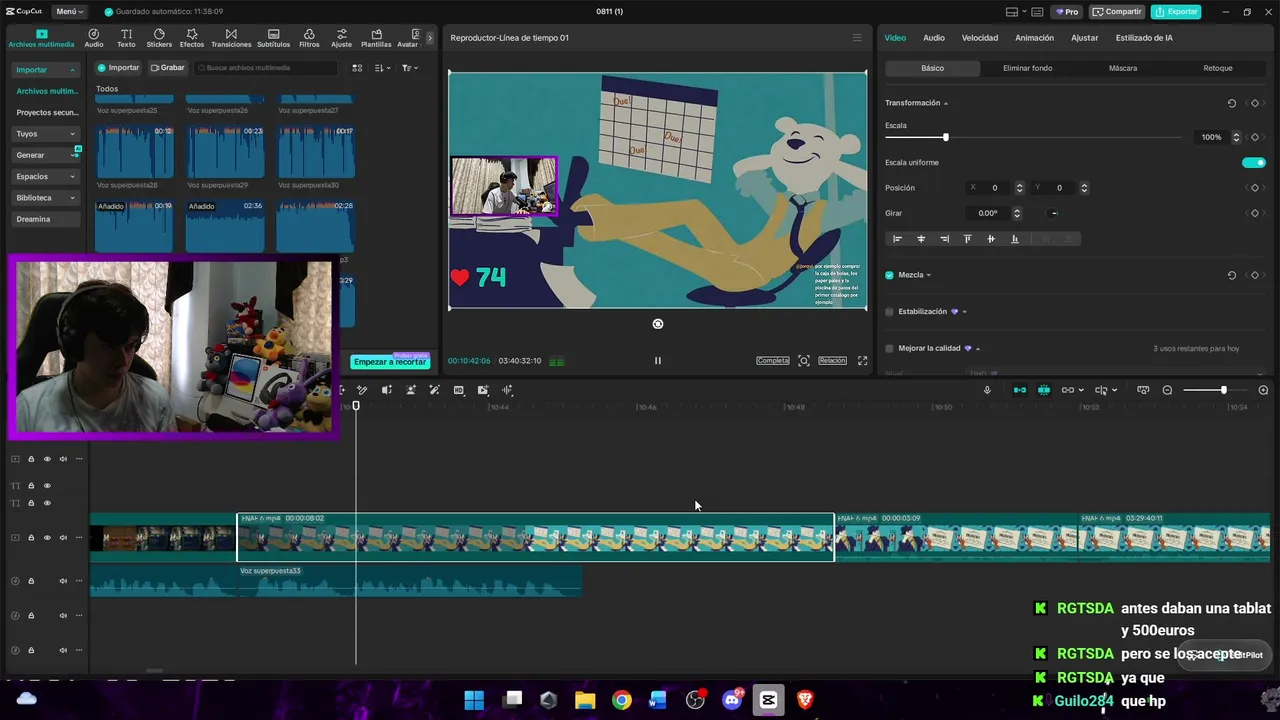Viewport: 1280px width, 720px height.
Task: Open Discord from the taskbar
Action: (732, 700)
